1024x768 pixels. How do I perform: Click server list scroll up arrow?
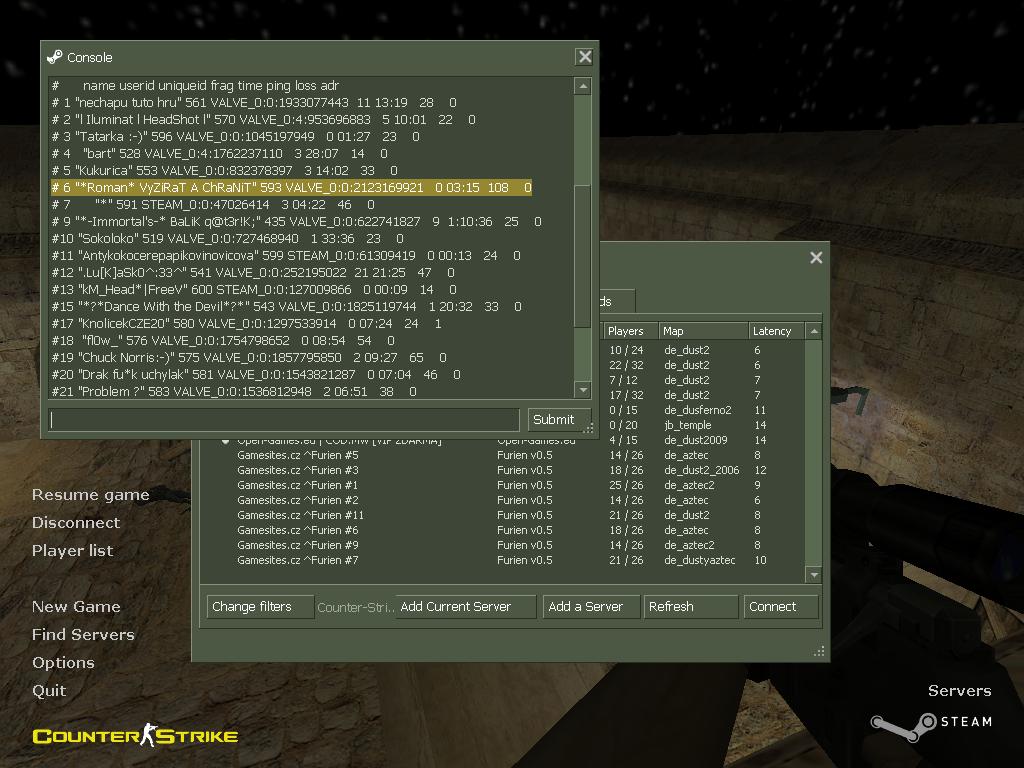(x=814, y=331)
